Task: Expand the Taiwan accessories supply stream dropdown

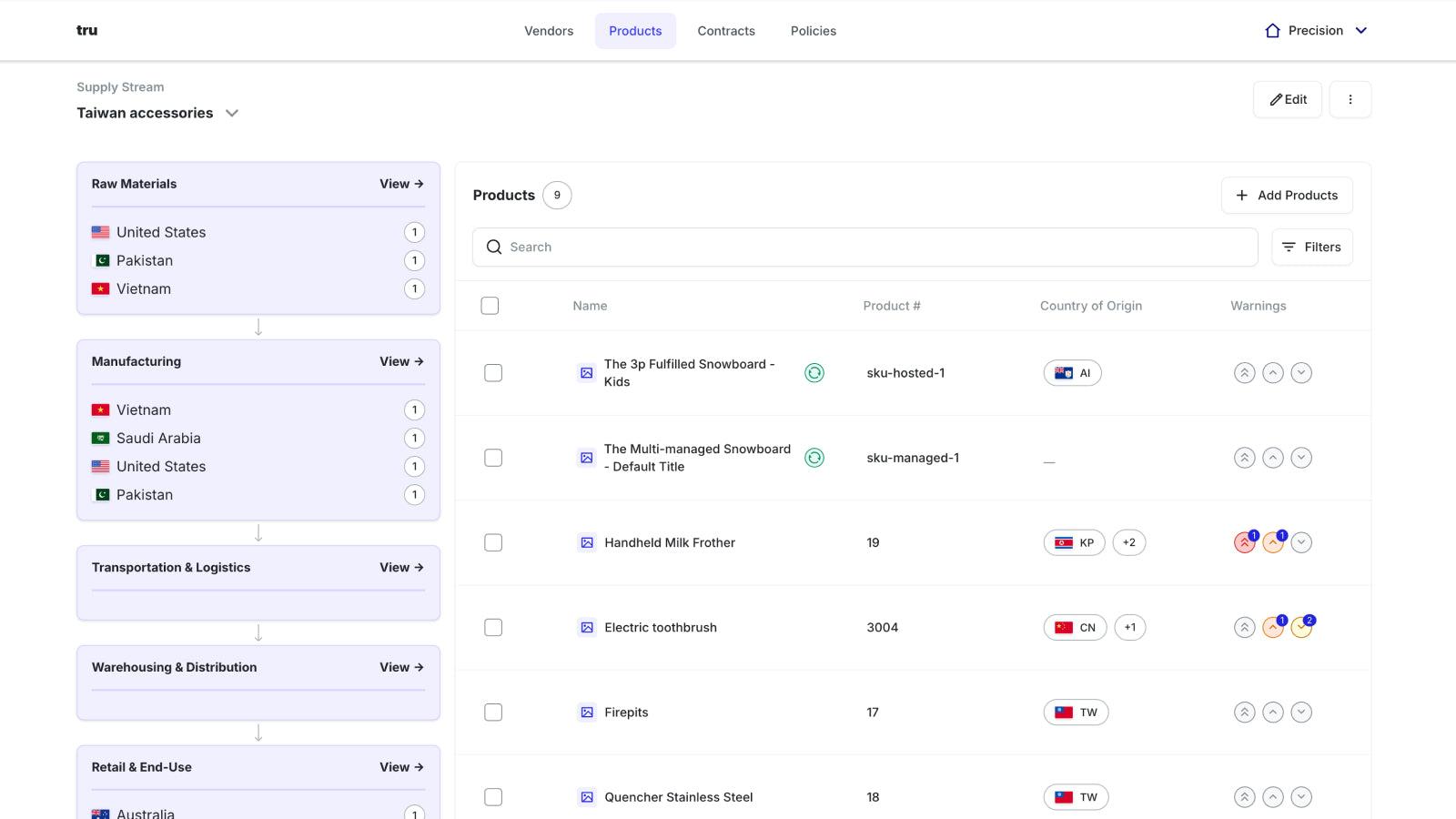Action: [x=232, y=113]
